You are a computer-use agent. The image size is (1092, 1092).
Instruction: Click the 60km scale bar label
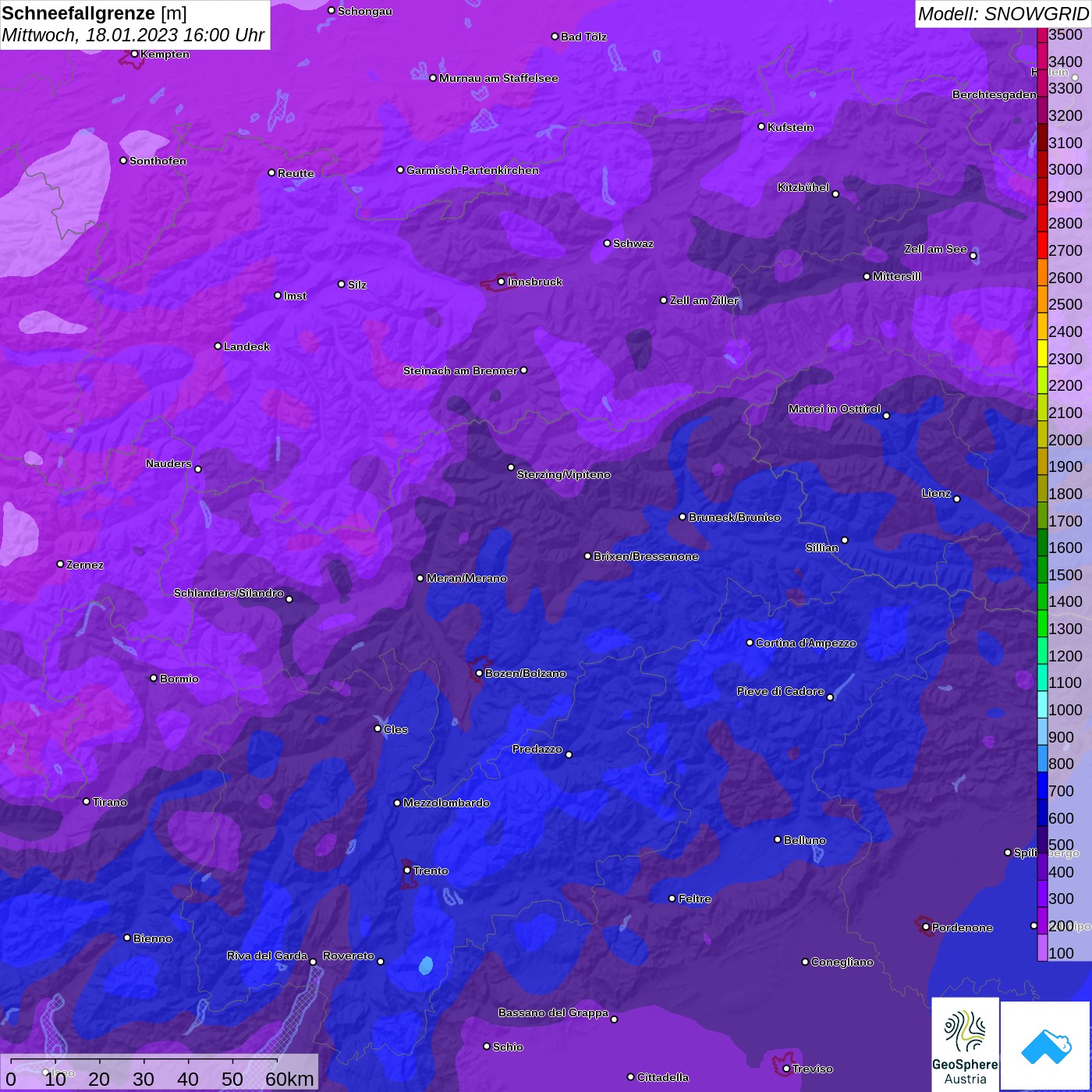click(x=289, y=1079)
